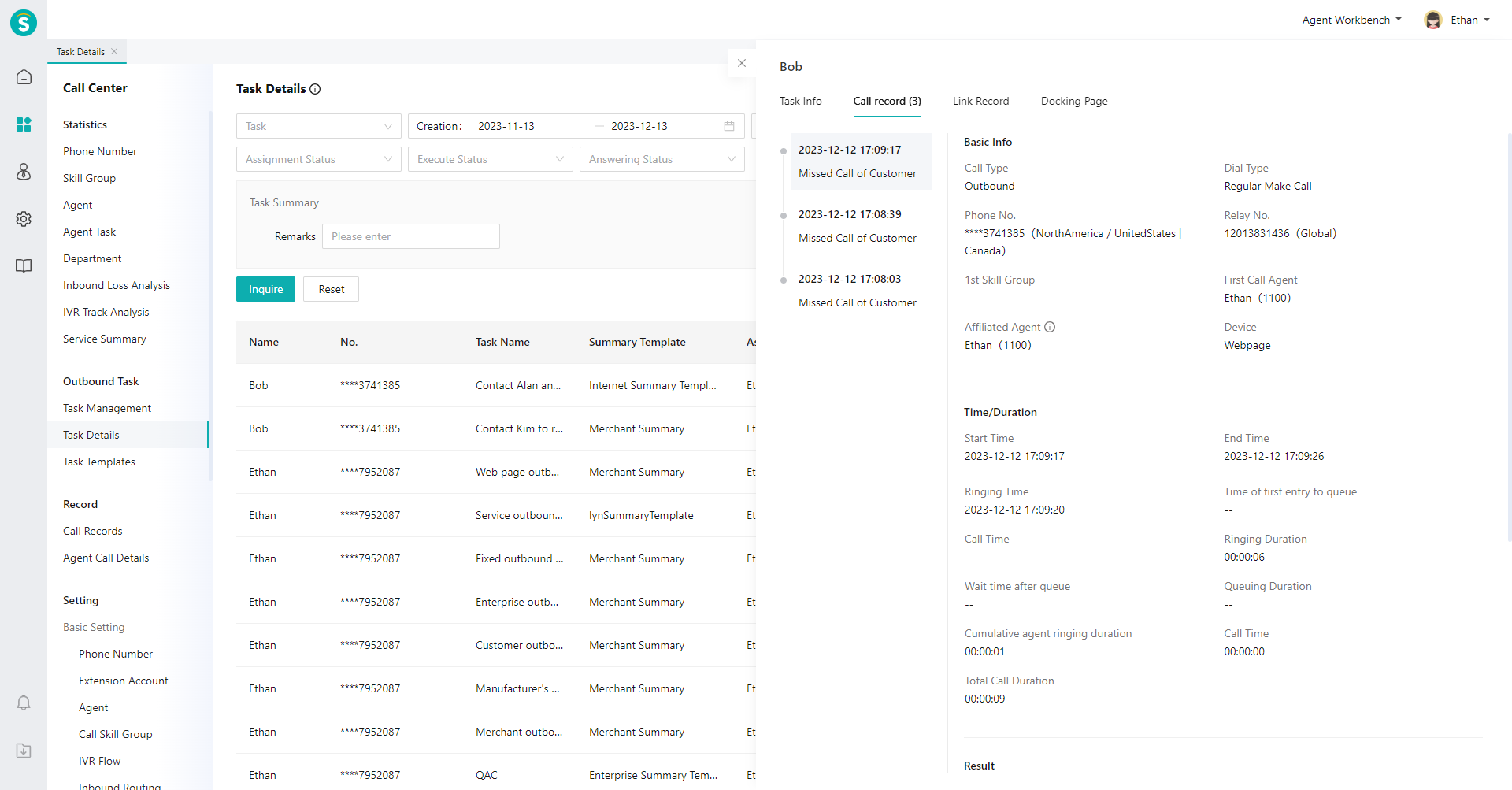Click the Enterprise Summary Tem... cell
This screenshot has width=1512, height=790.
(654, 775)
